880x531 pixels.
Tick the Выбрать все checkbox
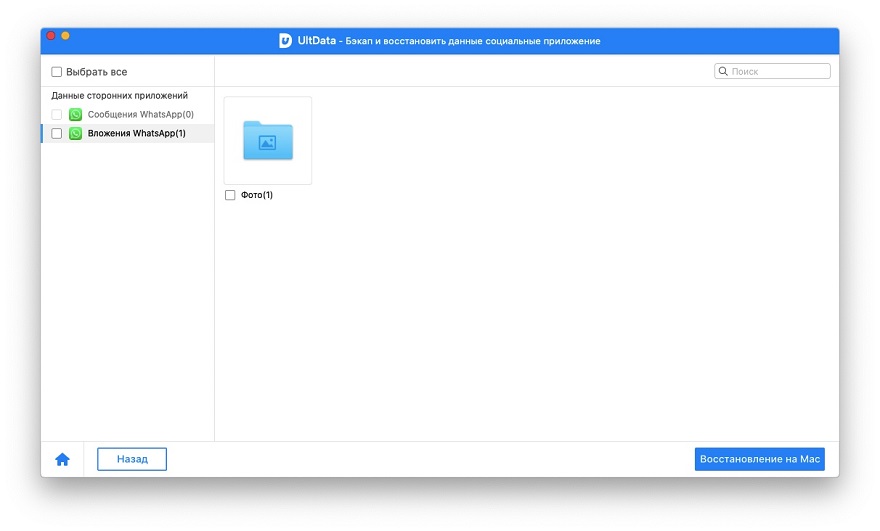coord(57,72)
